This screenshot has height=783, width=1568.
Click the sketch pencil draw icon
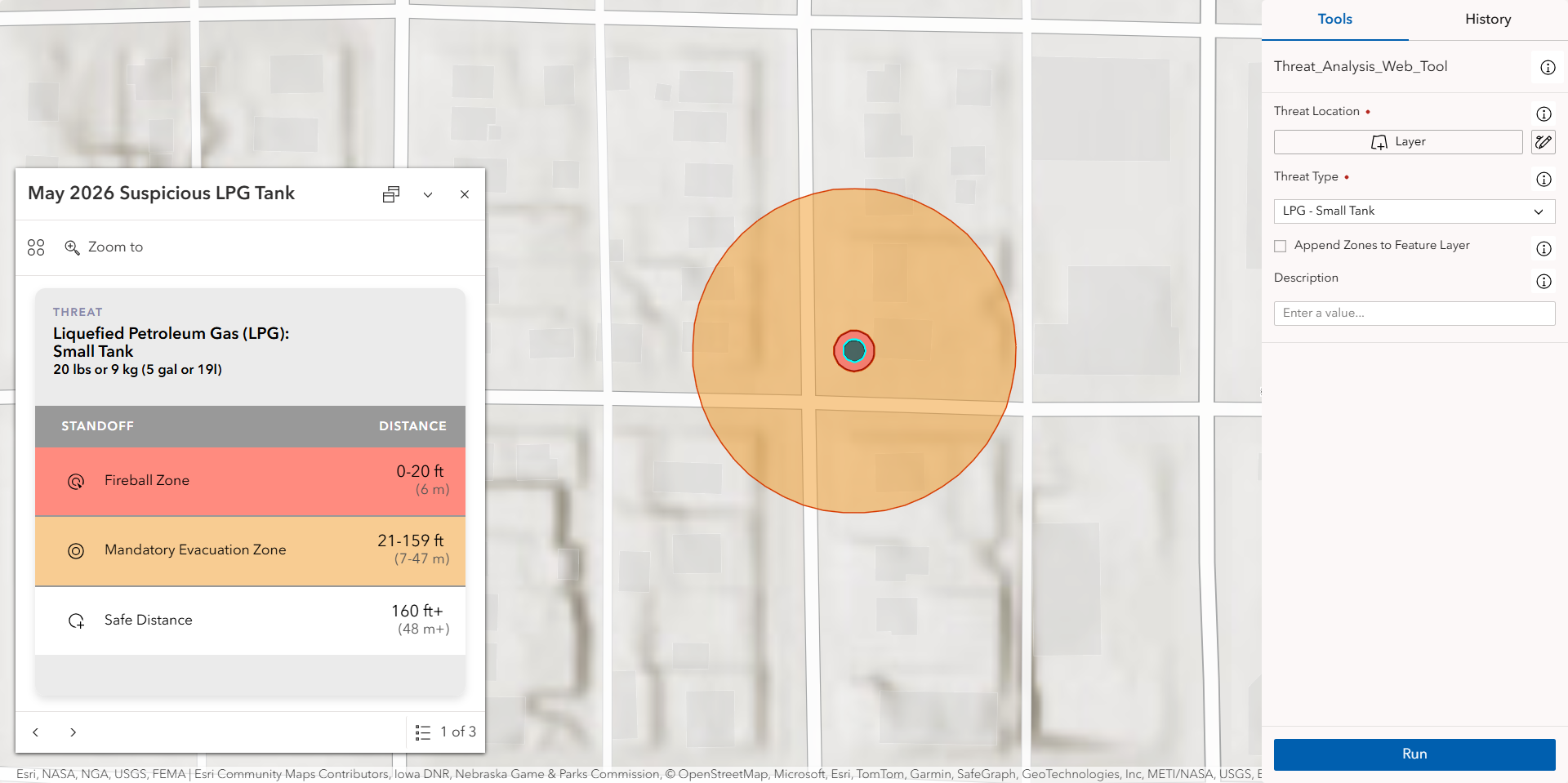(x=1543, y=142)
